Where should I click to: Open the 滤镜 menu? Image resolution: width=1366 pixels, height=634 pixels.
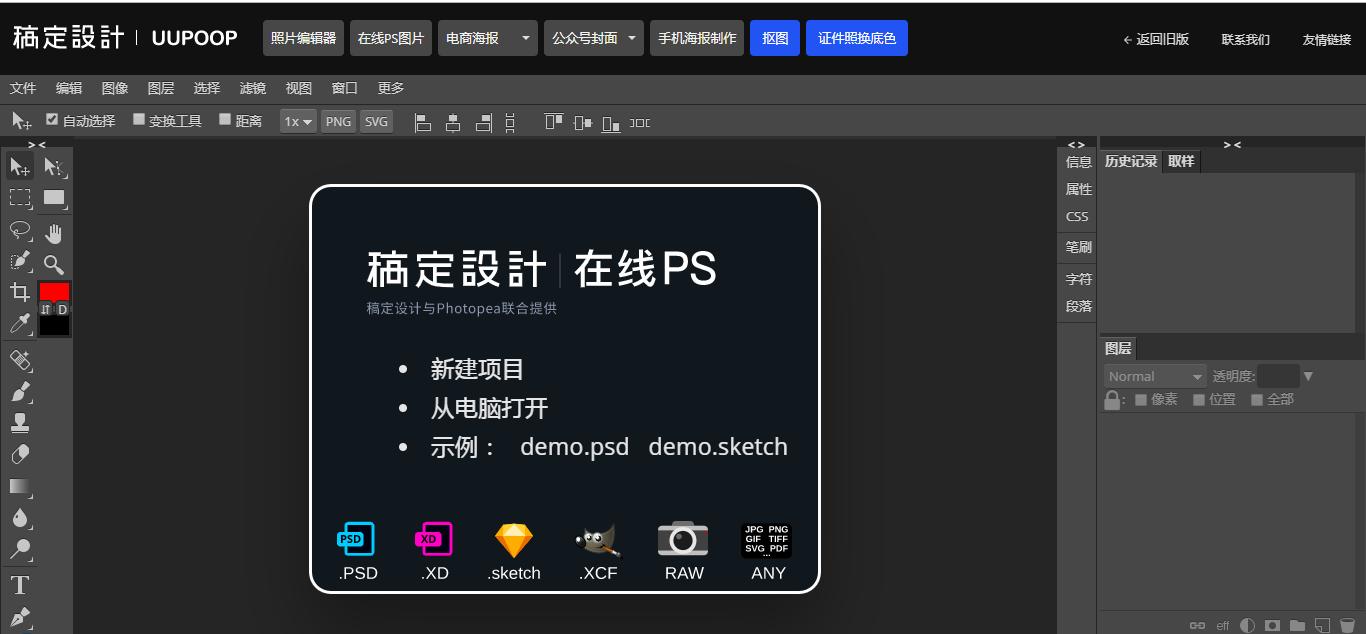pos(252,88)
